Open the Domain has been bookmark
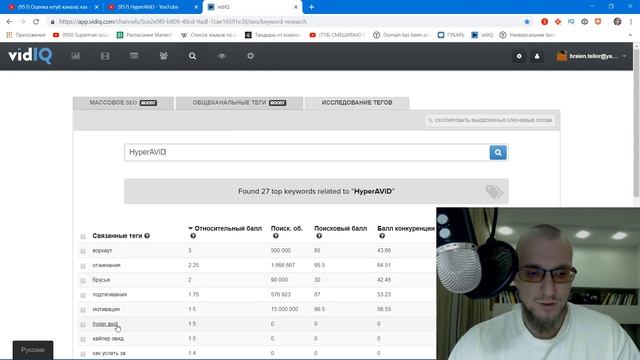This screenshot has width=640, height=360. (401, 35)
